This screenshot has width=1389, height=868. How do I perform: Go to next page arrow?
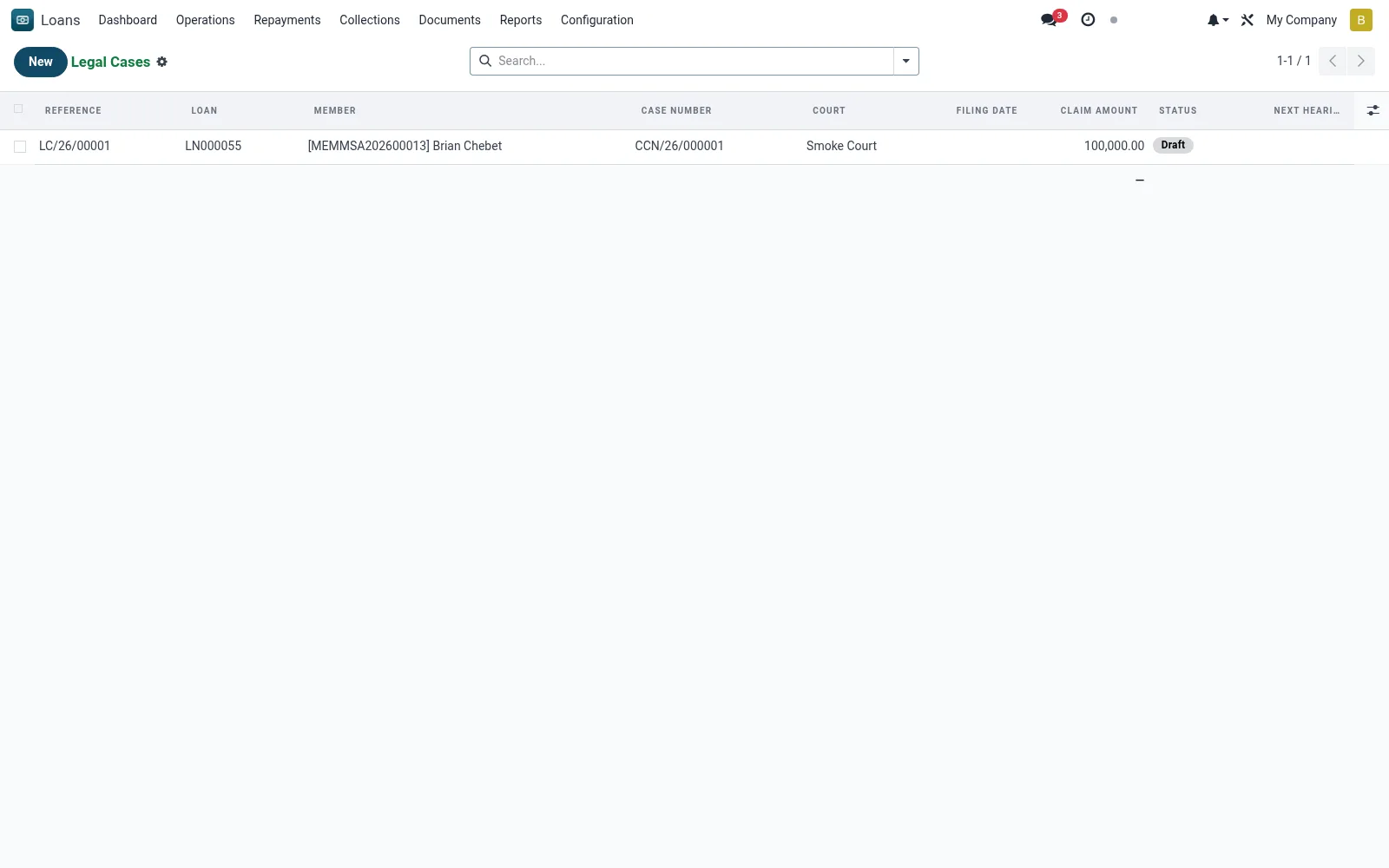1361,61
